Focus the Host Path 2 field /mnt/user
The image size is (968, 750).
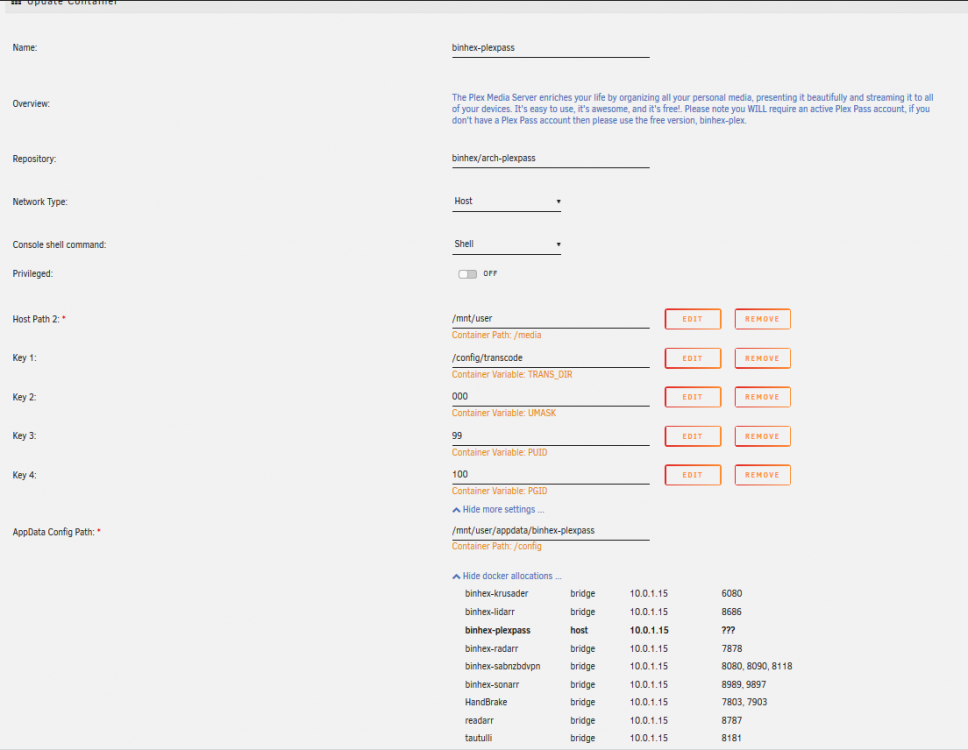coord(551,319)
